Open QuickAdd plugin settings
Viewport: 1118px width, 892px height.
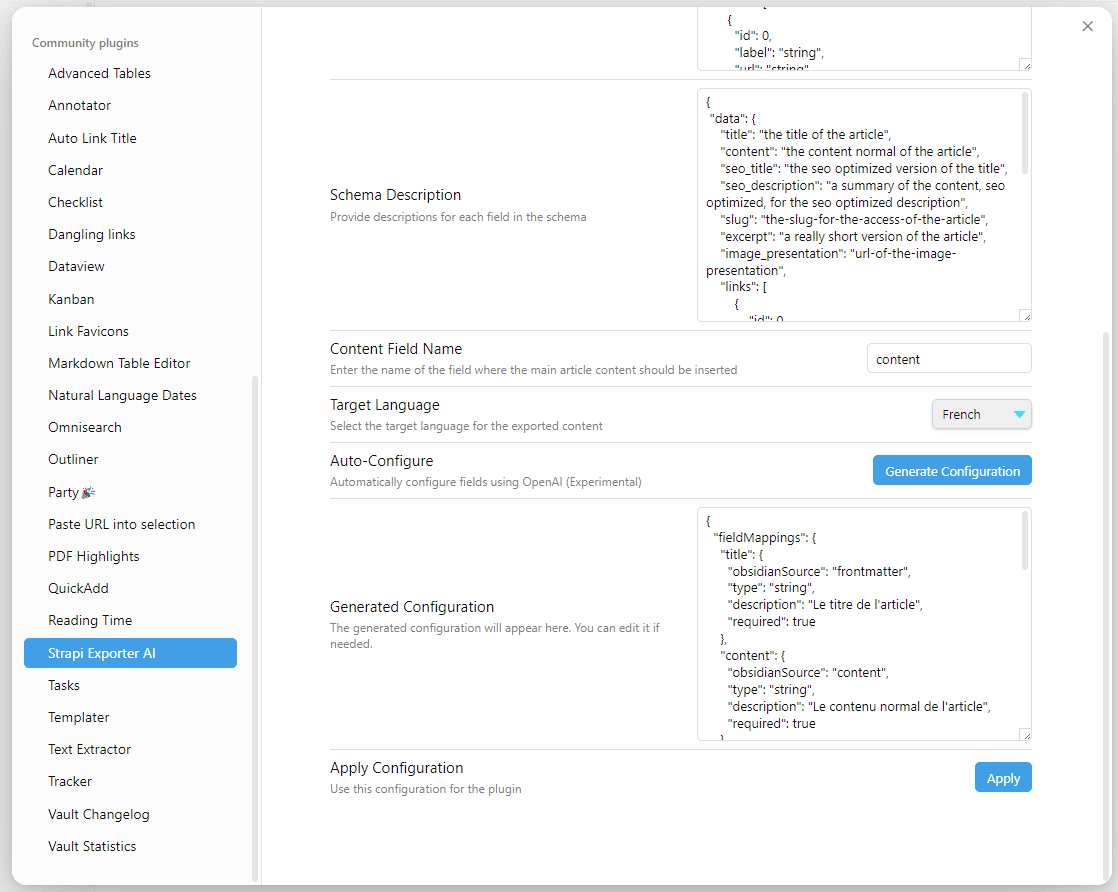(78, 588)
